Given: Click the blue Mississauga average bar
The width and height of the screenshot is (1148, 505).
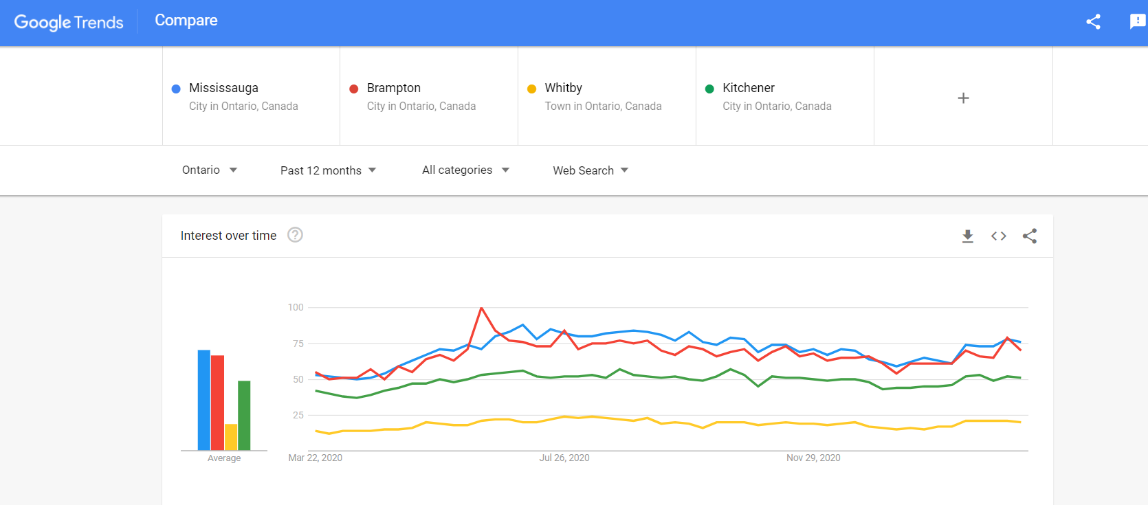Looking at the screenshot, I should point(203,400).
